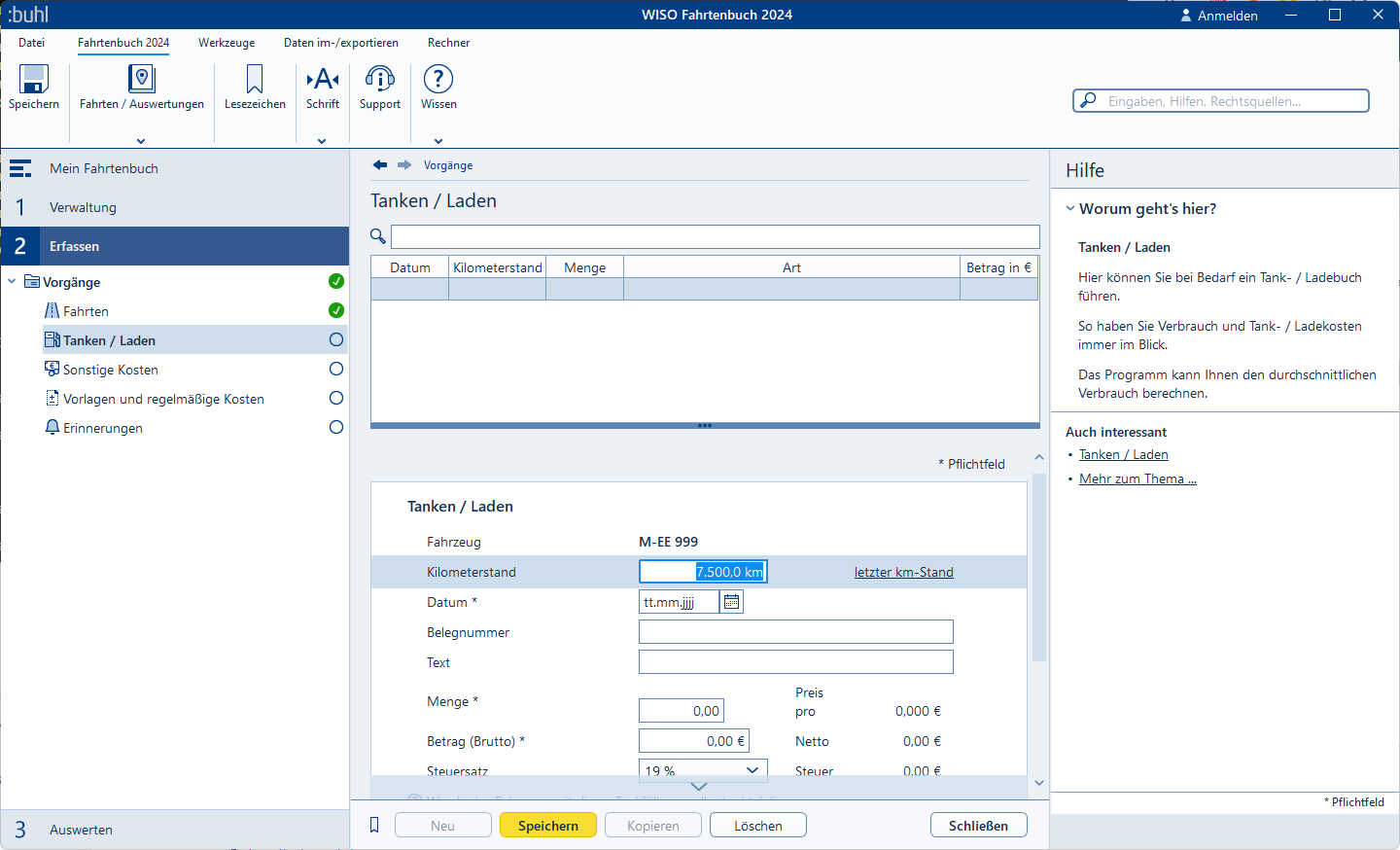Collapse the Vorgänge tree node

click(12, 282)
